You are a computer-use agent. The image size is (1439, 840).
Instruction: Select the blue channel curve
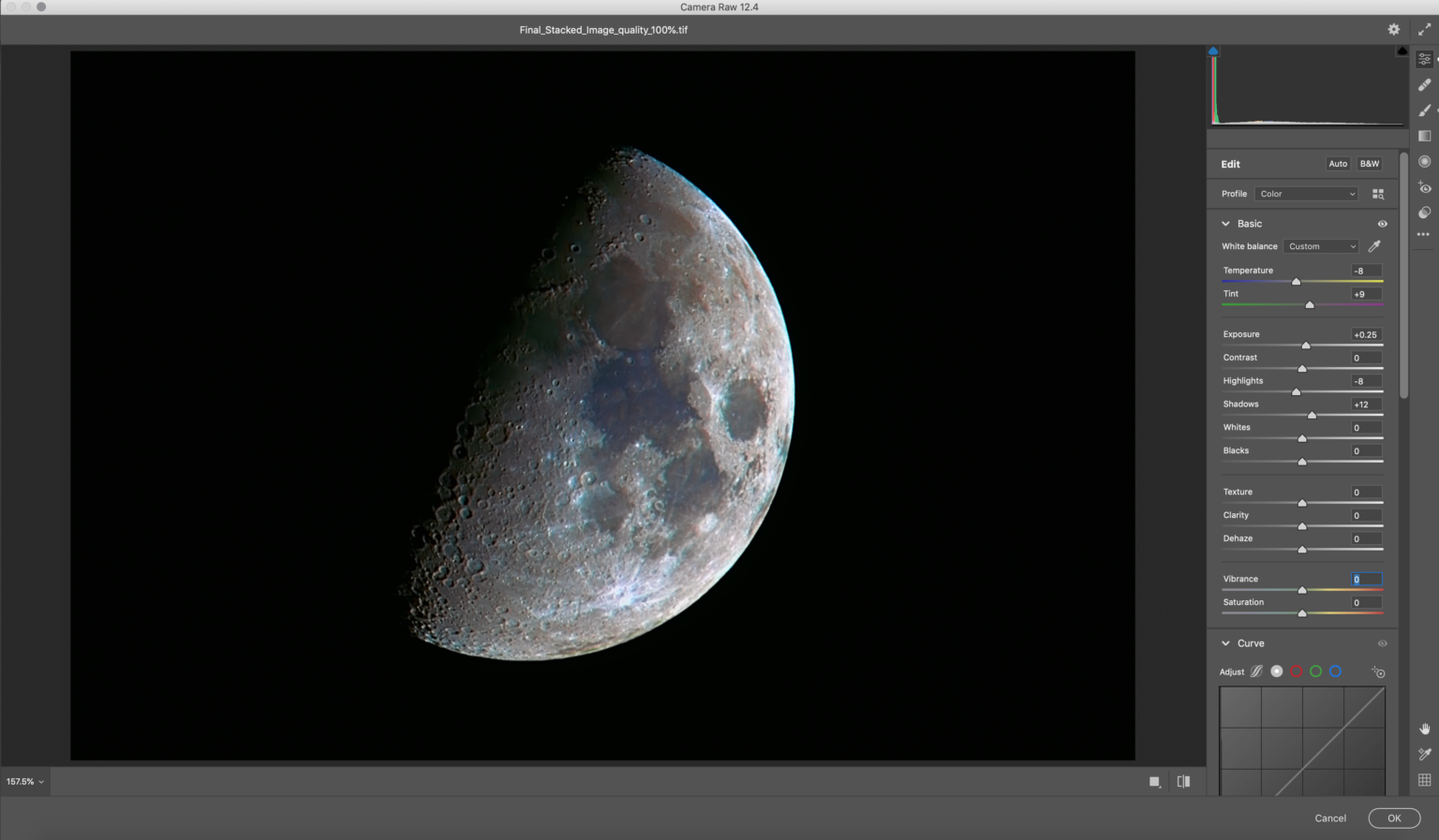1335,671
